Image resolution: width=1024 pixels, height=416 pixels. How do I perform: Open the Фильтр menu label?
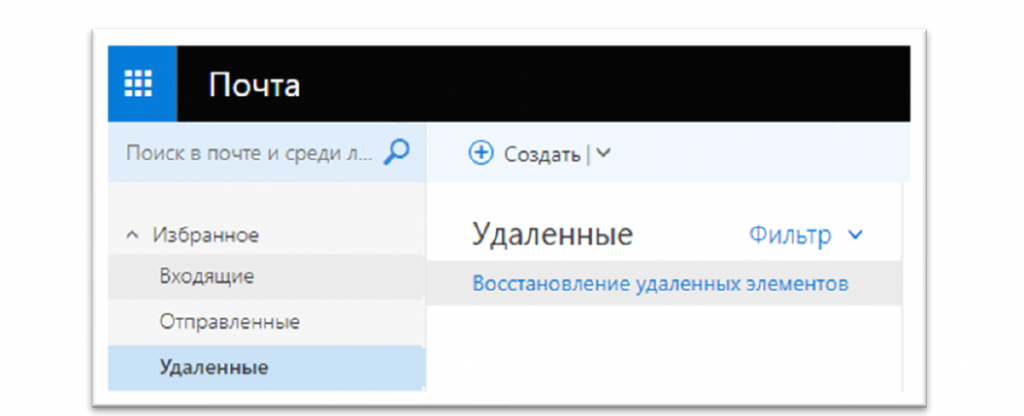click(x=790, y=235)
